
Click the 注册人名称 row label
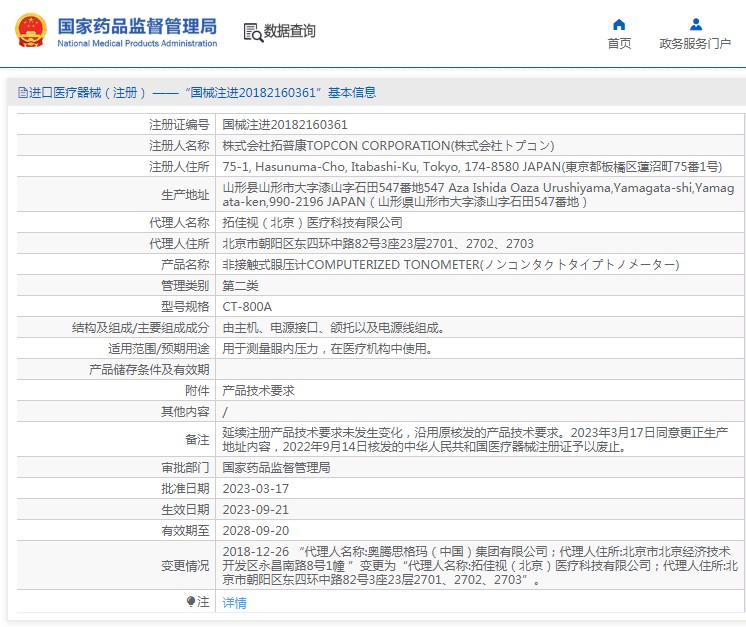(179, 146)
